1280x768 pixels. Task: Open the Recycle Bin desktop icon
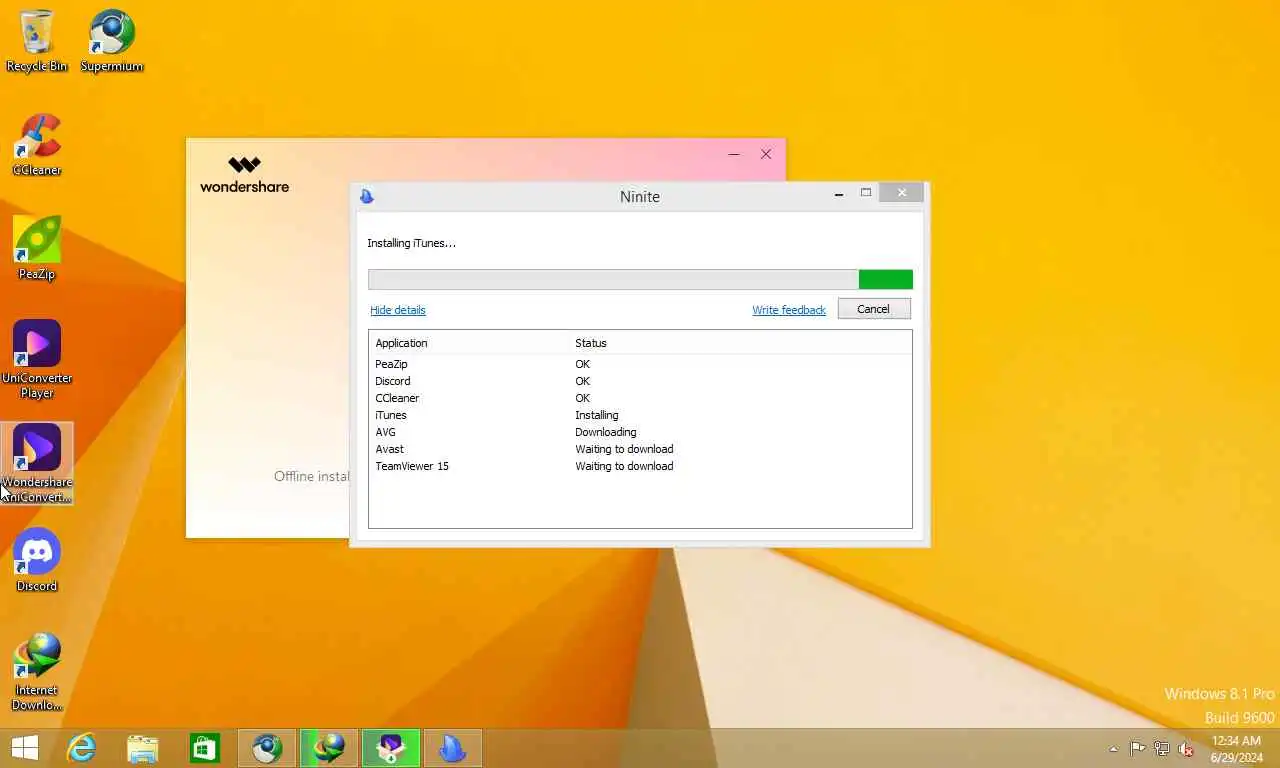click(x=37, y=41)
